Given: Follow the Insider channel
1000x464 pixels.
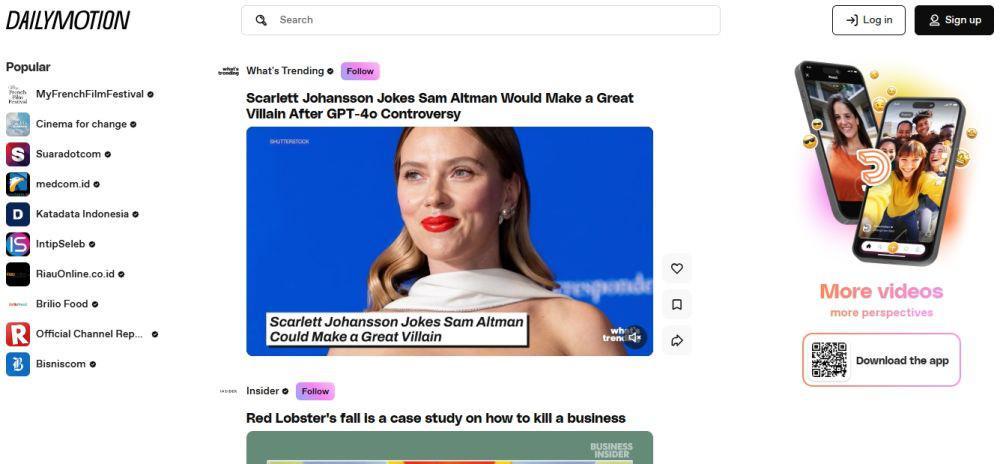Looking at the screenshot, I should pyautogui.click(x=315, y=391).
